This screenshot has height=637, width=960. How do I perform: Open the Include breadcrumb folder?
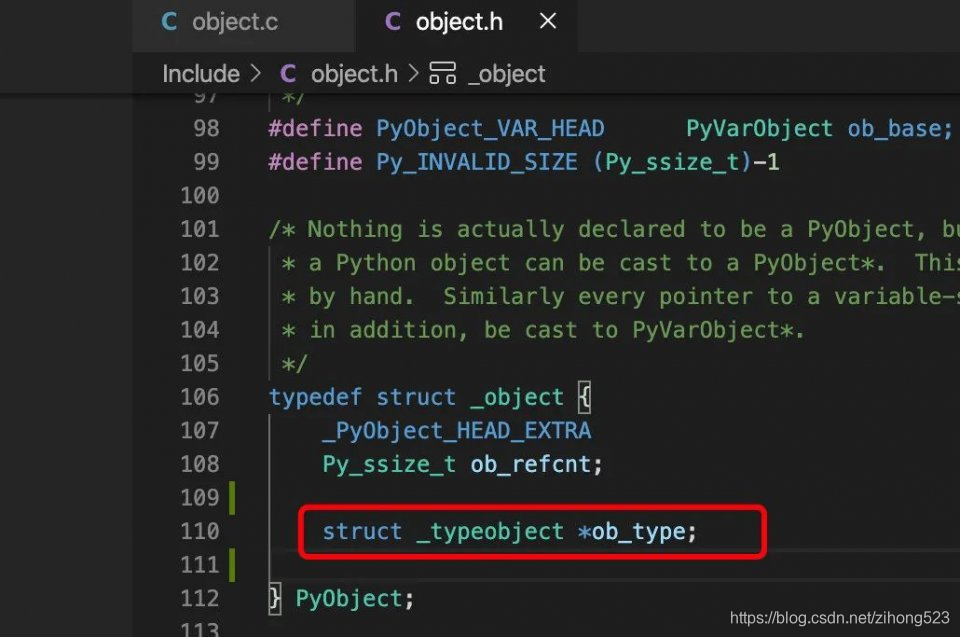point(201,74)
